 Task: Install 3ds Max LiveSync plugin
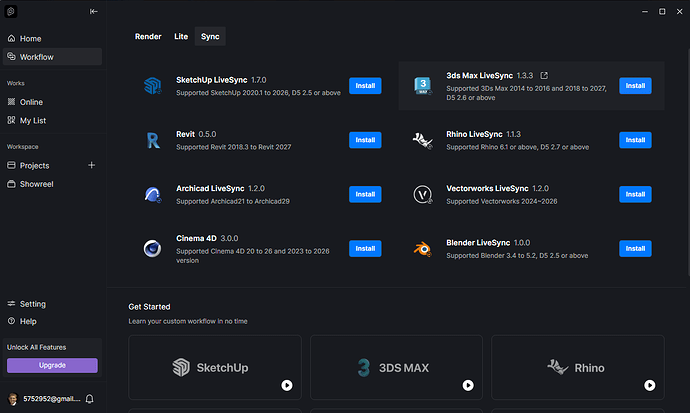coord(635,86)
